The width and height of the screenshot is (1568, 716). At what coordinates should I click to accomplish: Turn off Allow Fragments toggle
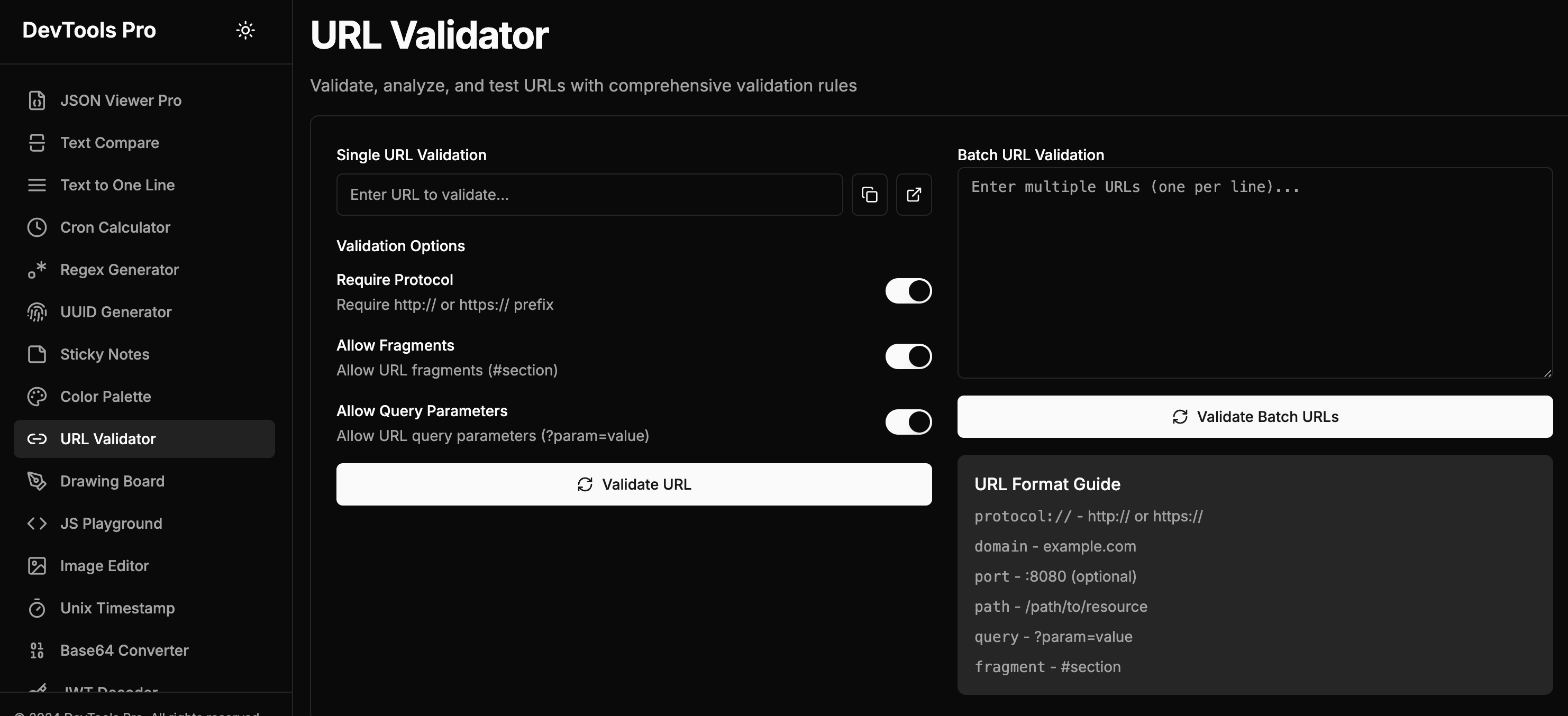908,356
